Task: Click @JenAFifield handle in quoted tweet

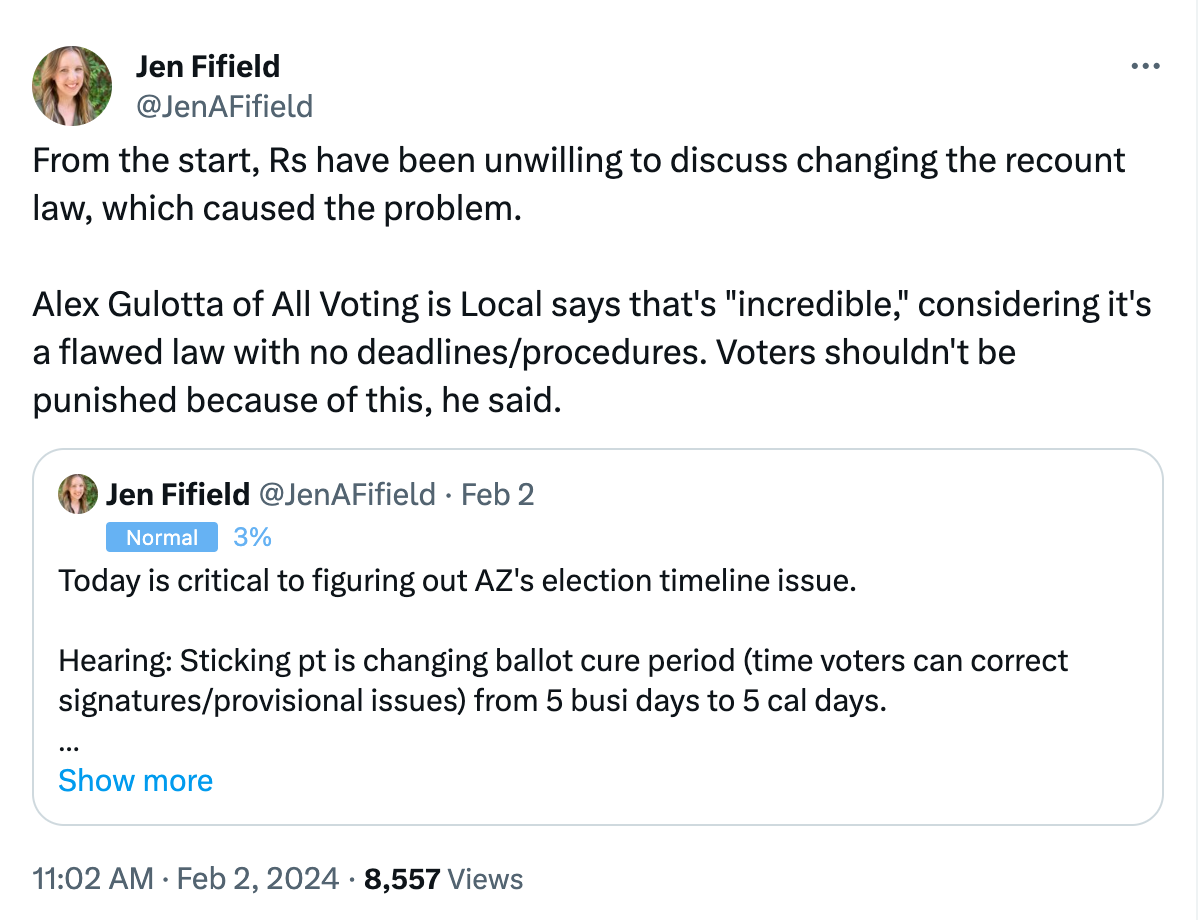Action: tap(347, 494)
